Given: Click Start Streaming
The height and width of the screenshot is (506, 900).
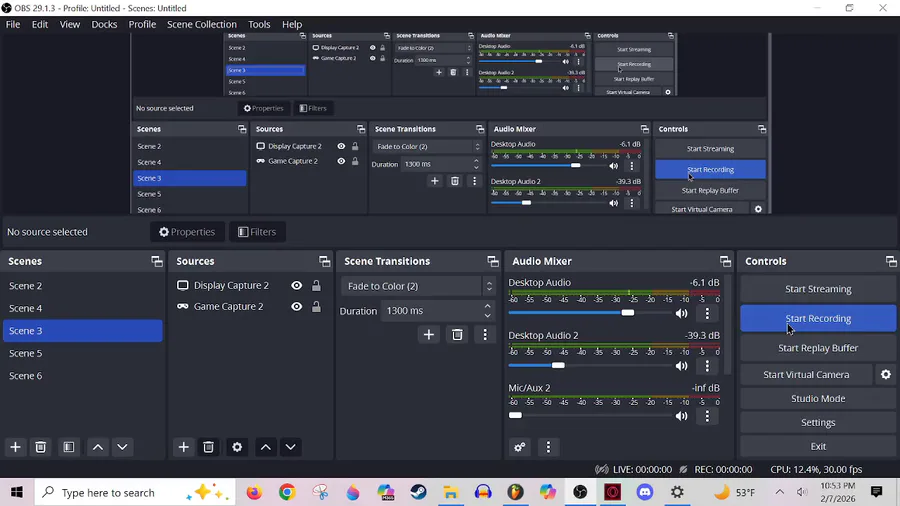Looking at the screenshot, I should pos(818,289).
